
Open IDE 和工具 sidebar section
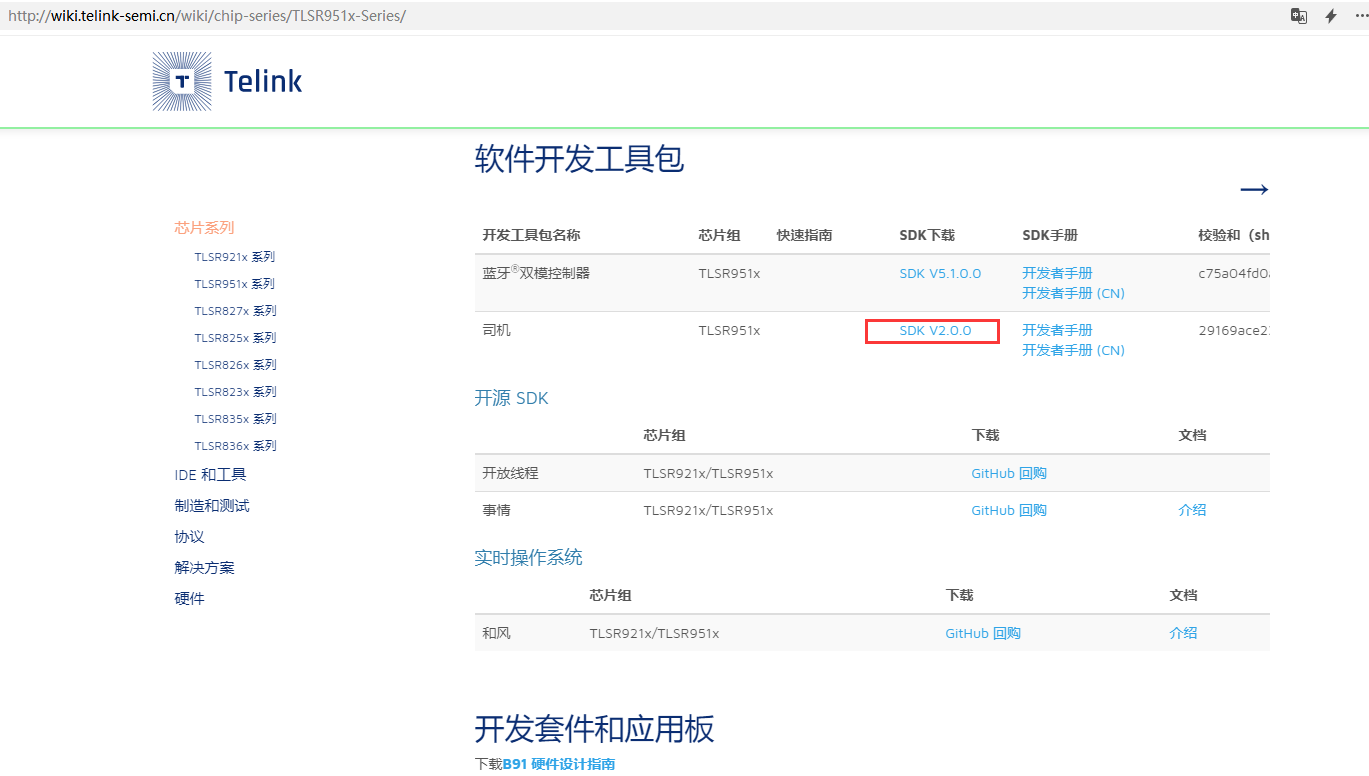pos(210,475)
